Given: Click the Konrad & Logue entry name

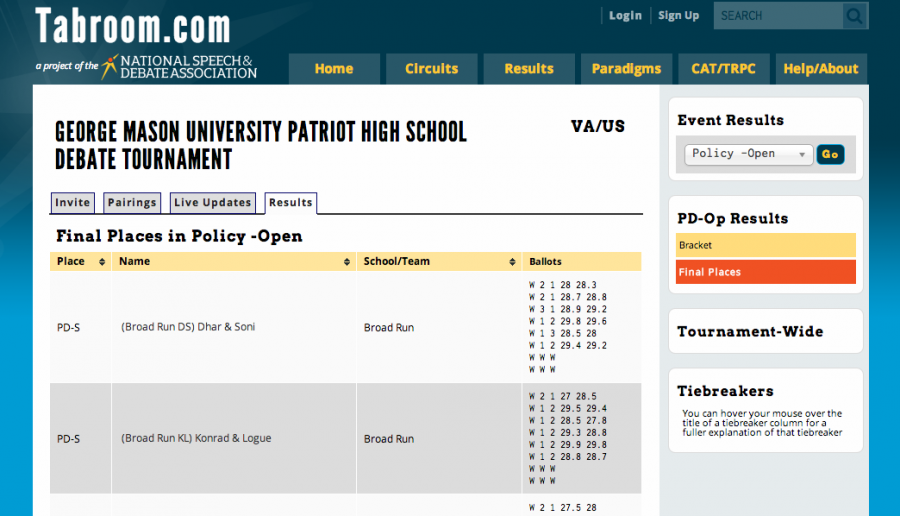Looking at the screenshot, I should click(x=196, y=438).
